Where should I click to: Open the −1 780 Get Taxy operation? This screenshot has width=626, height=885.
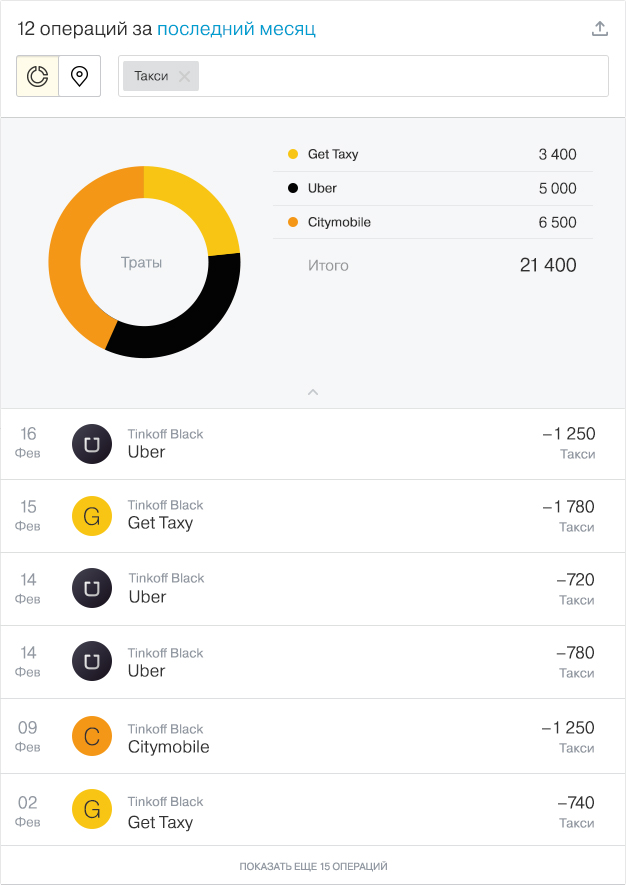click(x=313, y=516)
